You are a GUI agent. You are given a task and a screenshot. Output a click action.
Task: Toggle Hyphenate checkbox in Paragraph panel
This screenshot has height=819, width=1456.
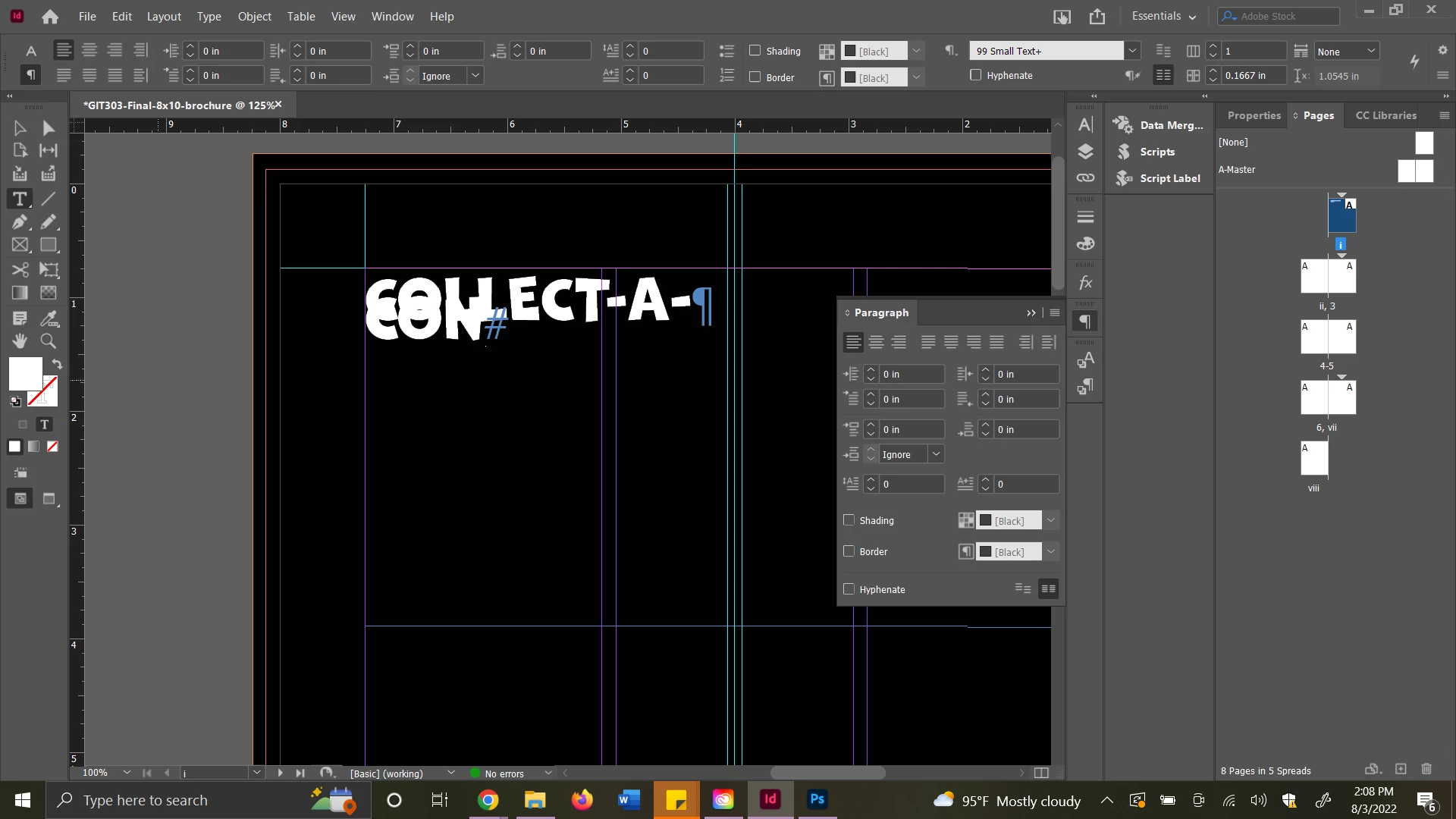[x=849, y=589]
